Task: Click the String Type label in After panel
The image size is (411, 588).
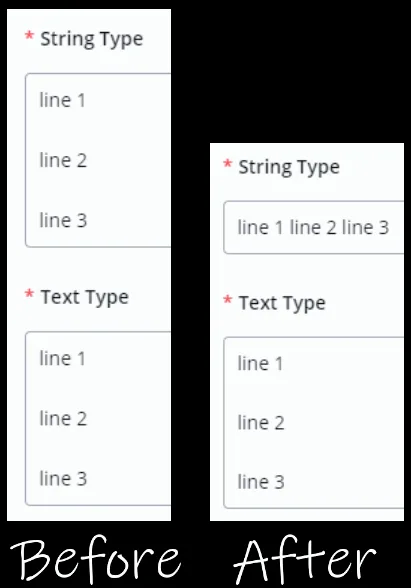Action: click(x=289, y=167)
